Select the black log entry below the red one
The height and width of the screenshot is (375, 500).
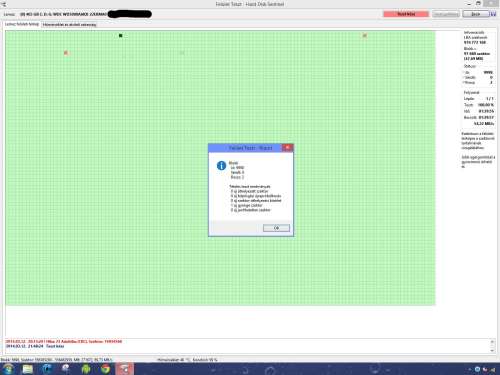pos(35,346)
